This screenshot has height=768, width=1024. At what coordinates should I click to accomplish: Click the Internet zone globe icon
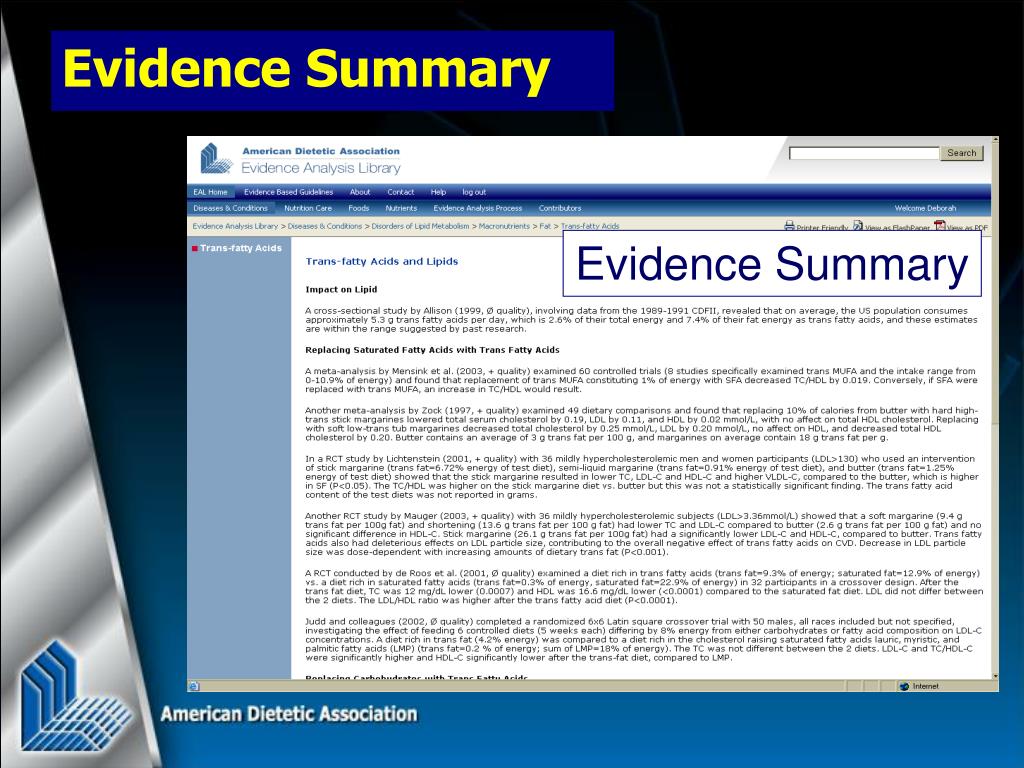click(904, 686)
